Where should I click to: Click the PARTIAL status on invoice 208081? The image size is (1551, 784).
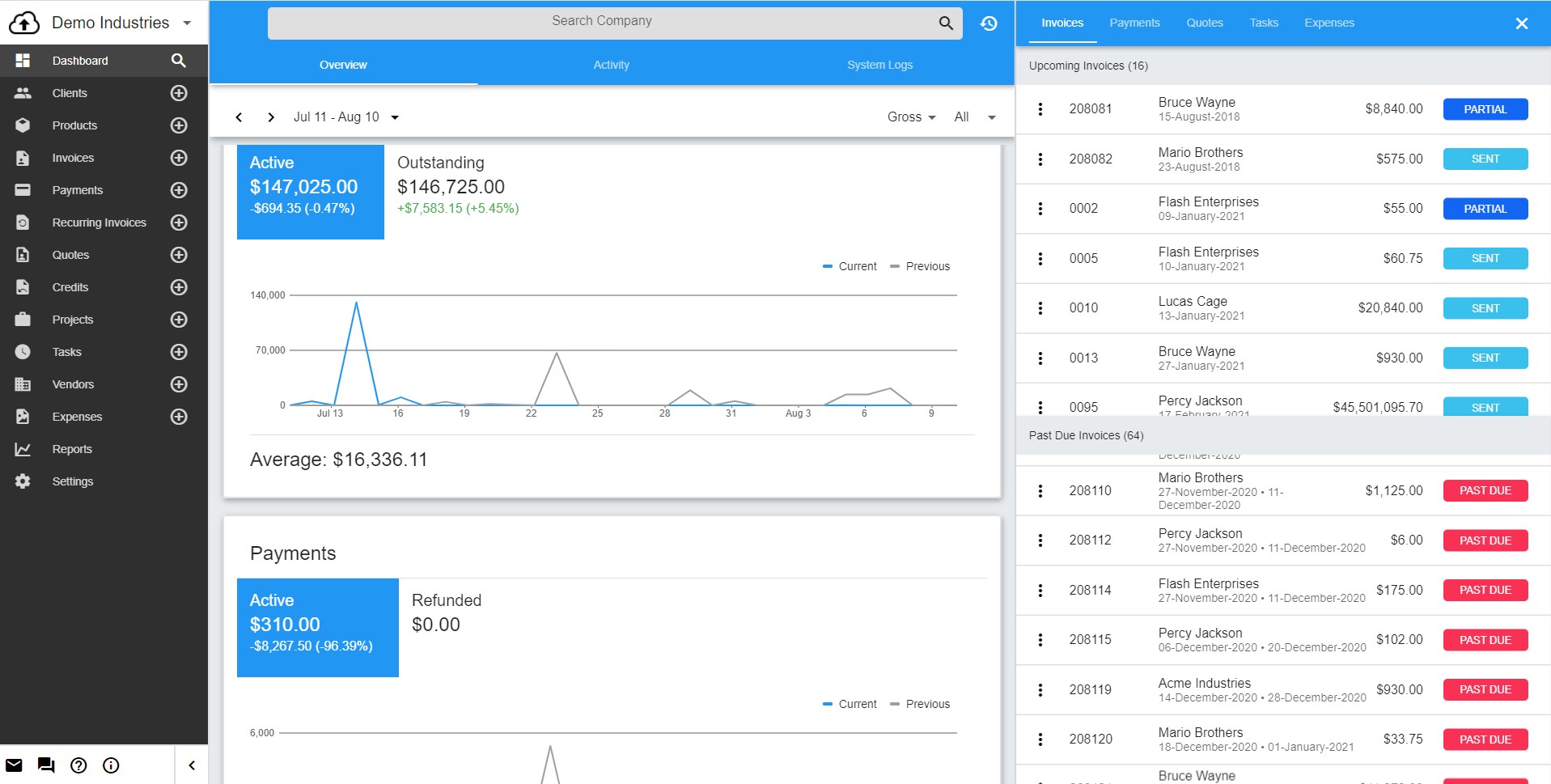click(x=1485, y=108)
